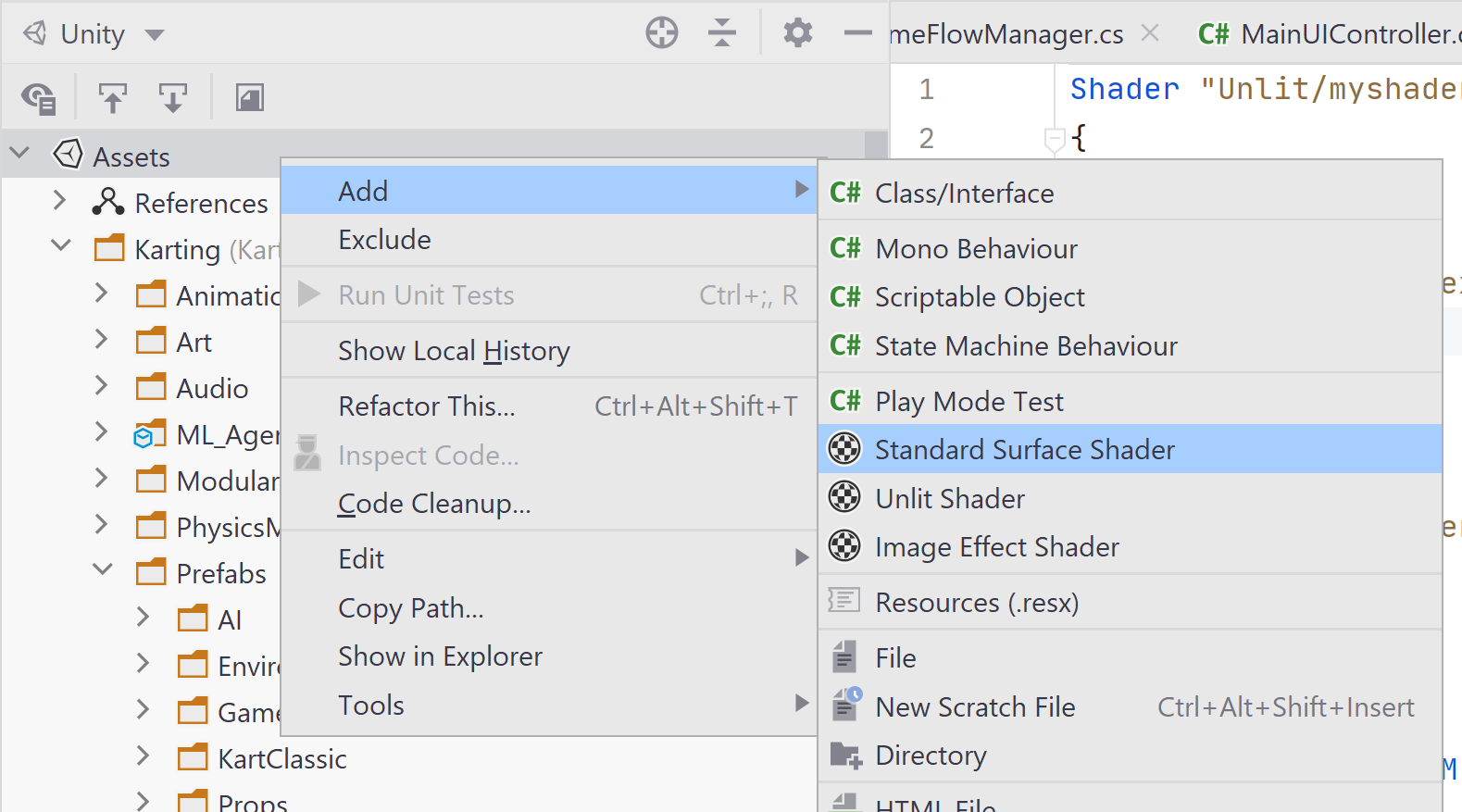1462x812 pixels.
Task: Expand the References node
Action: tap(60, 201)
